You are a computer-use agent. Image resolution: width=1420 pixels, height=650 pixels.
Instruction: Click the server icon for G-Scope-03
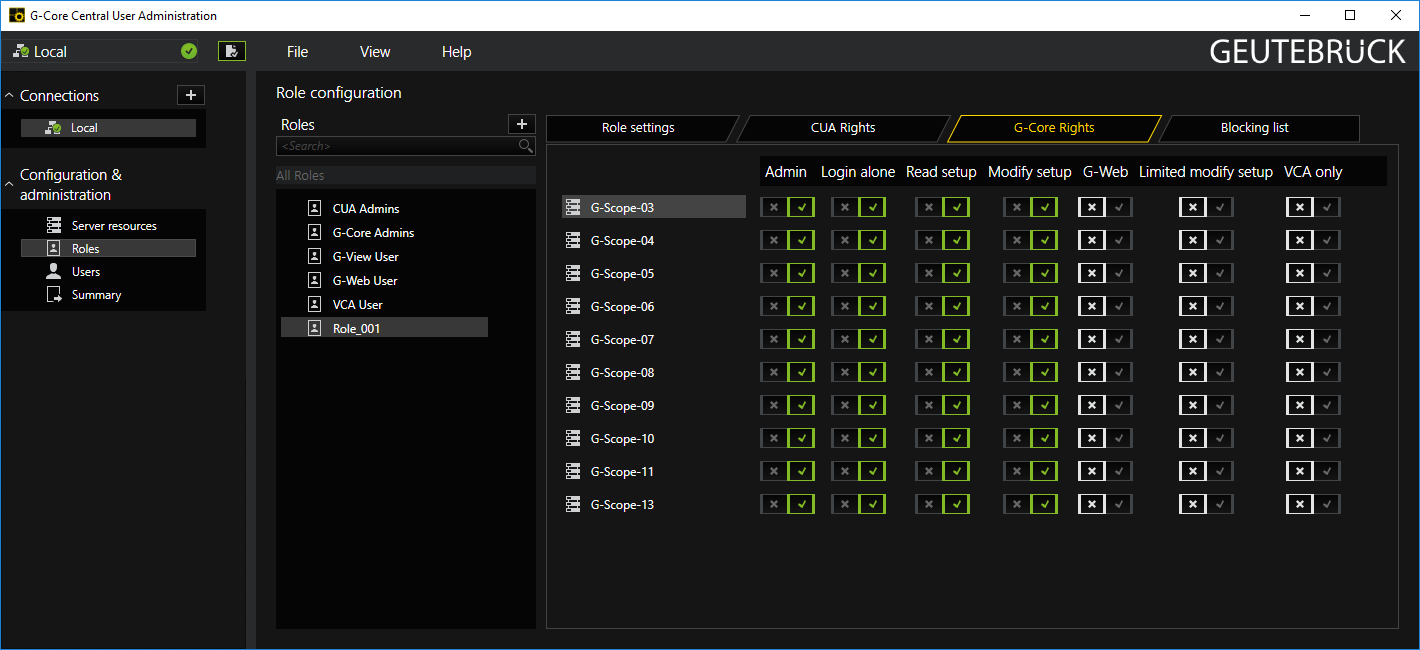[x=573, y=207]
